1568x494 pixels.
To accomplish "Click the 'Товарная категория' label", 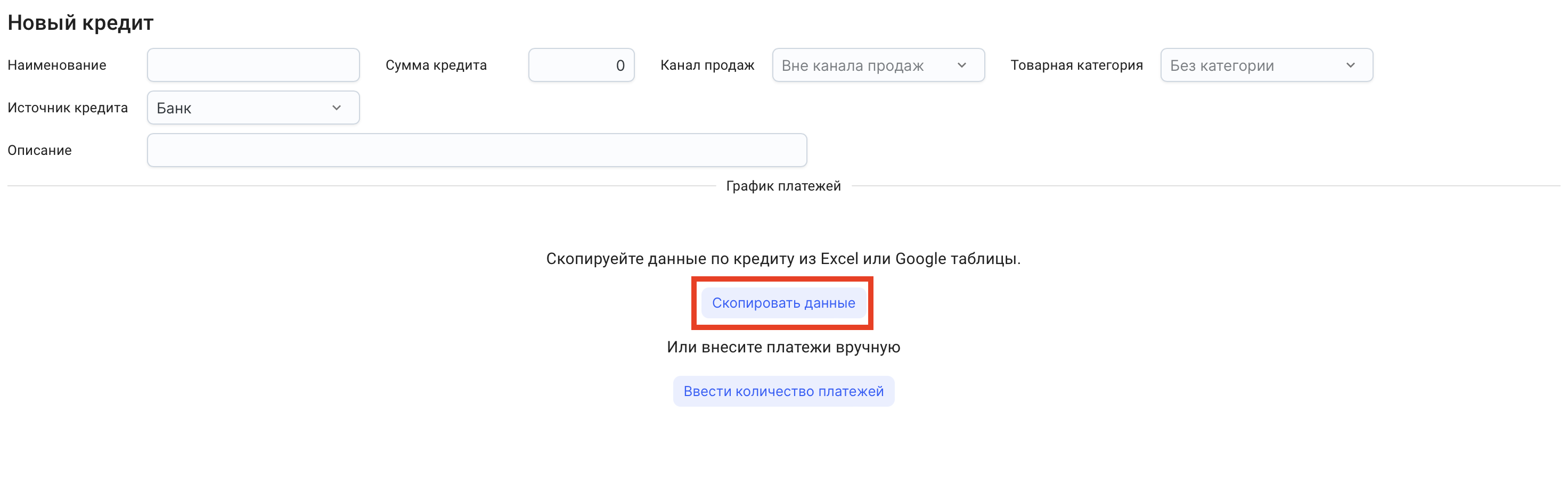I will click(1076, 65).
